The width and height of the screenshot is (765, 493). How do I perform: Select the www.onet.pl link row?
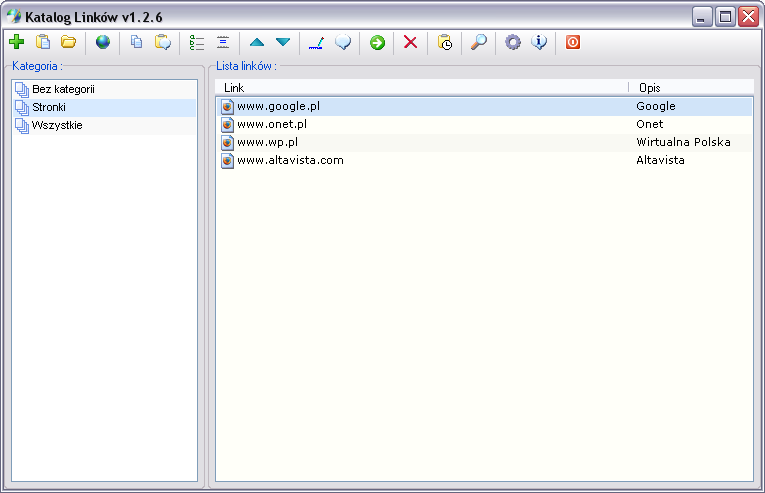271,124
